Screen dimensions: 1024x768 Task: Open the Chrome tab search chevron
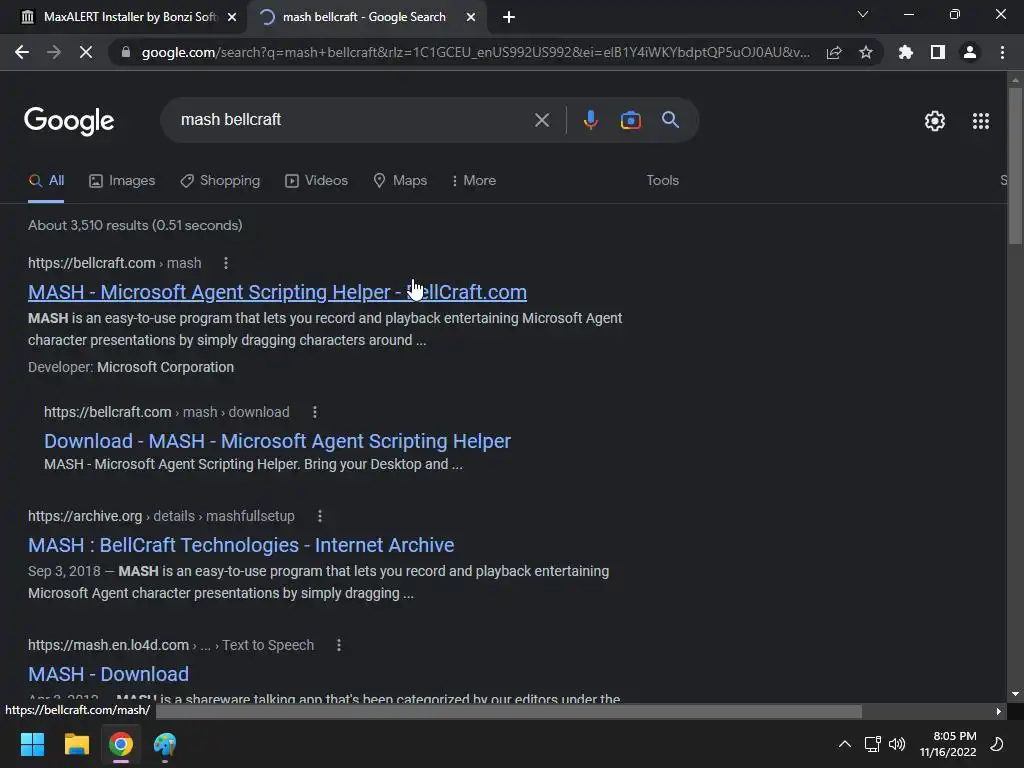point(863,14)
